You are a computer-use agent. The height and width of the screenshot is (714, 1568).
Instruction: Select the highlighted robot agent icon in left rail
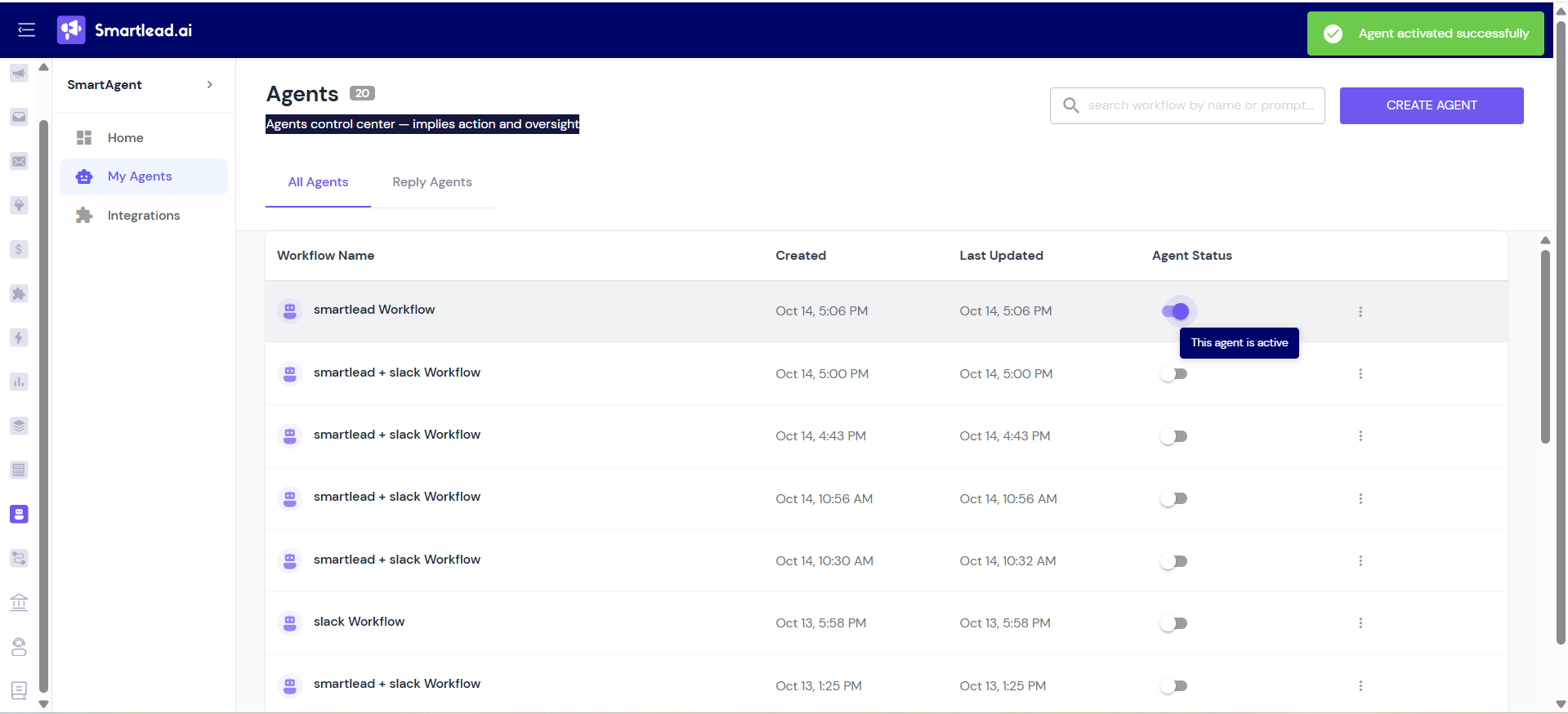tap(19, 514)
